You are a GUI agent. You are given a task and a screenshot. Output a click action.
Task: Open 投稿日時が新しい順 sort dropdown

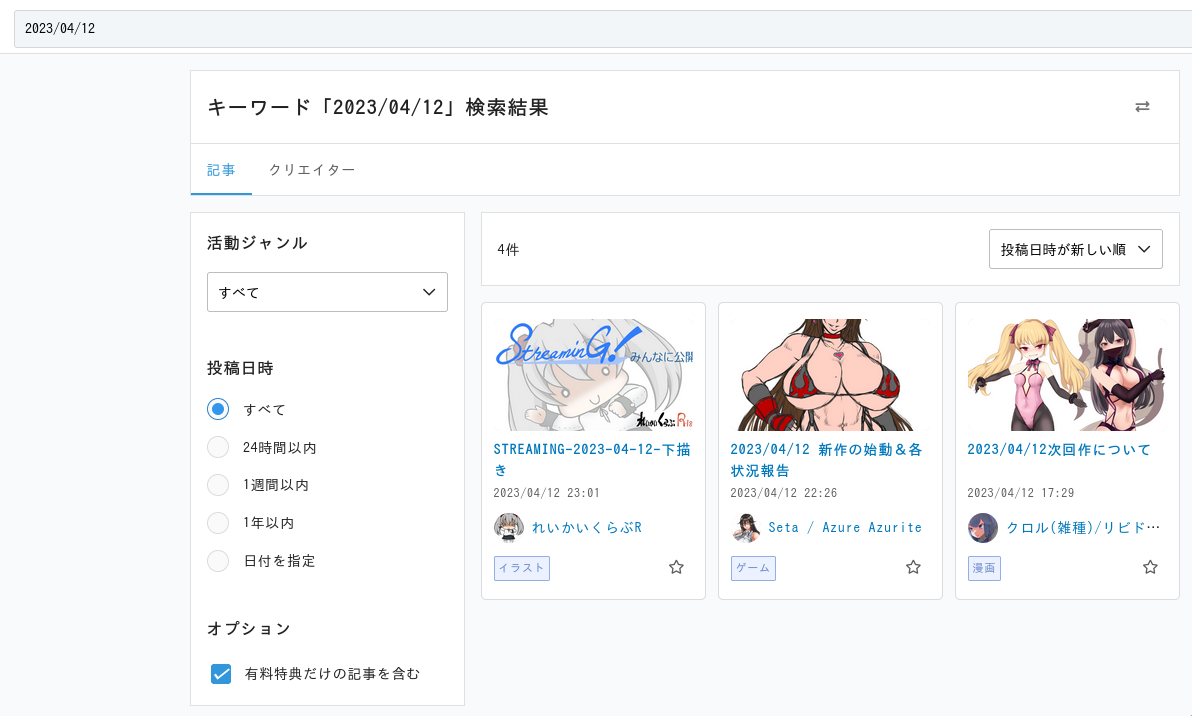[x=1076, y=249]
